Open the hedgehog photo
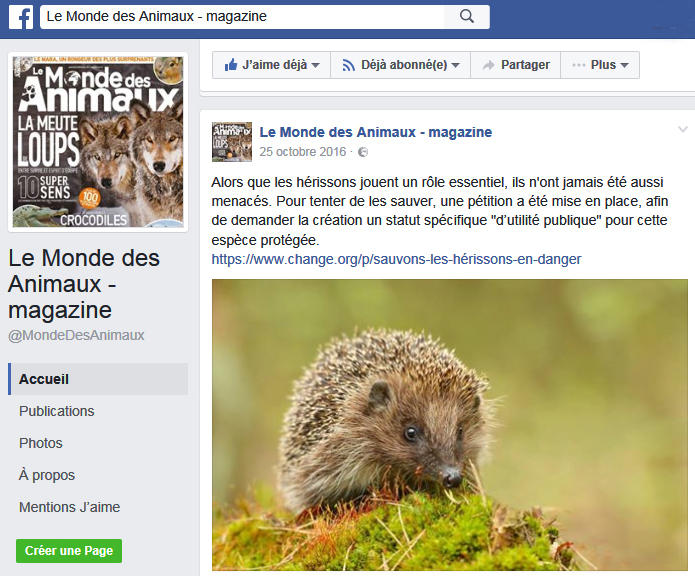The image size is (695, 576). click(449, 424)
